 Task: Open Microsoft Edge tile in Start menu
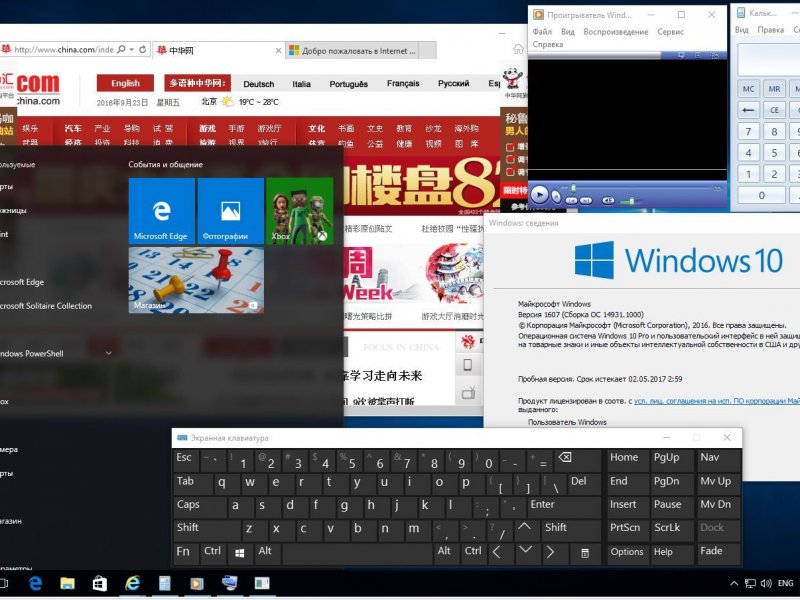click(161, 211)
